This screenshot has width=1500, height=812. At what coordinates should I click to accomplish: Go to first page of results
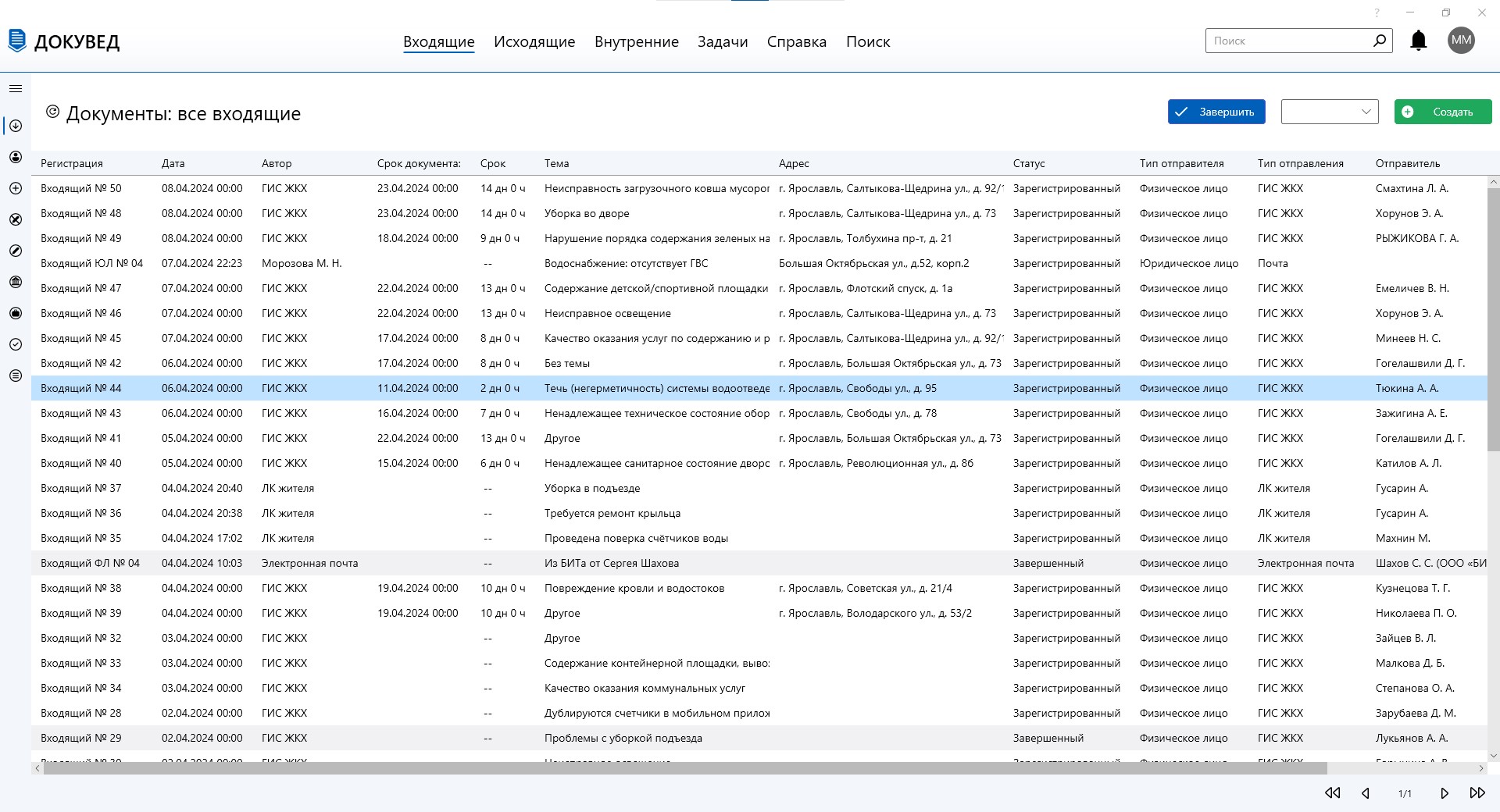tap(1332, 793)
